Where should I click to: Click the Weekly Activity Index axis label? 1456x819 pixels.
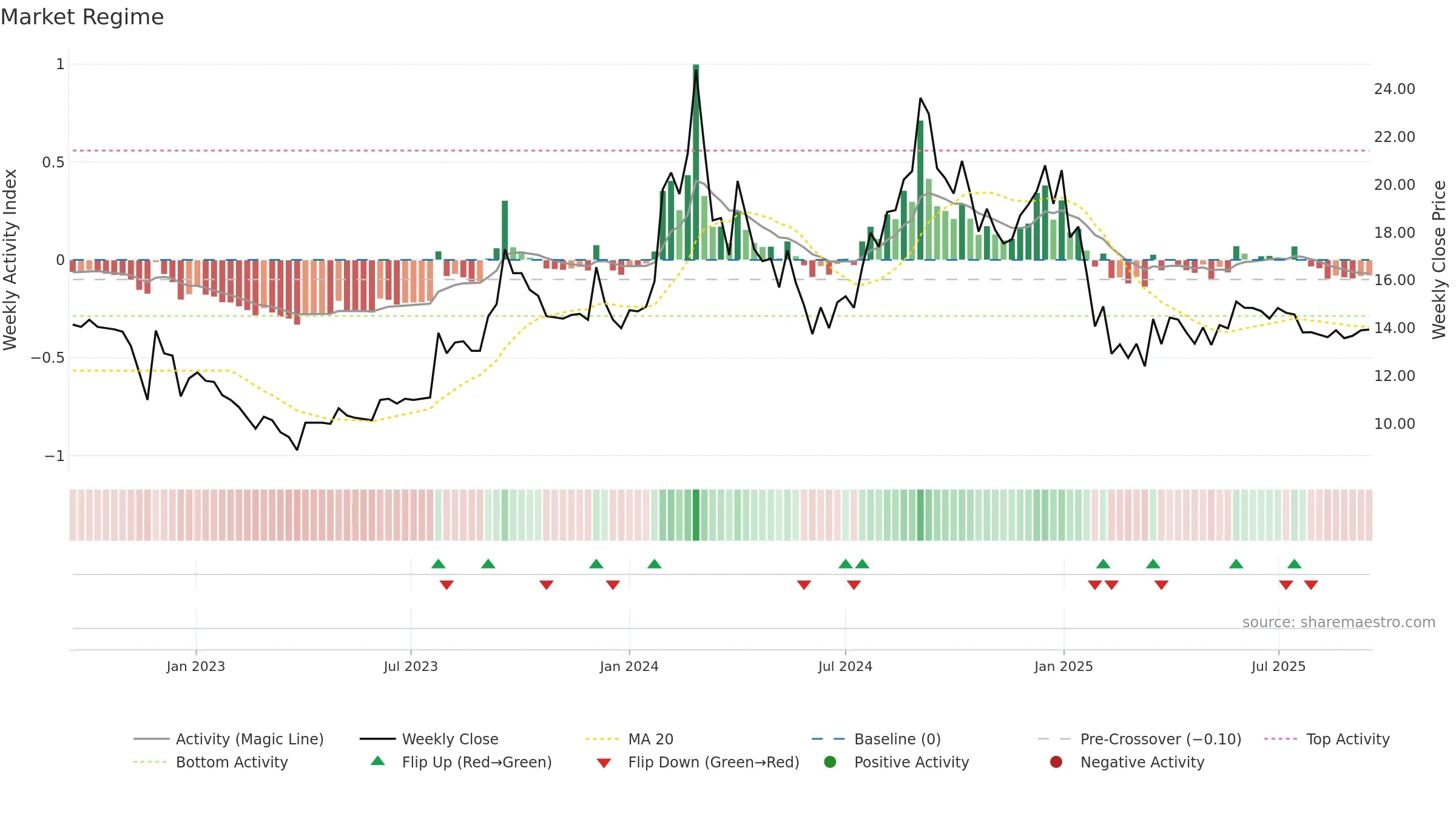click(10, 260)
